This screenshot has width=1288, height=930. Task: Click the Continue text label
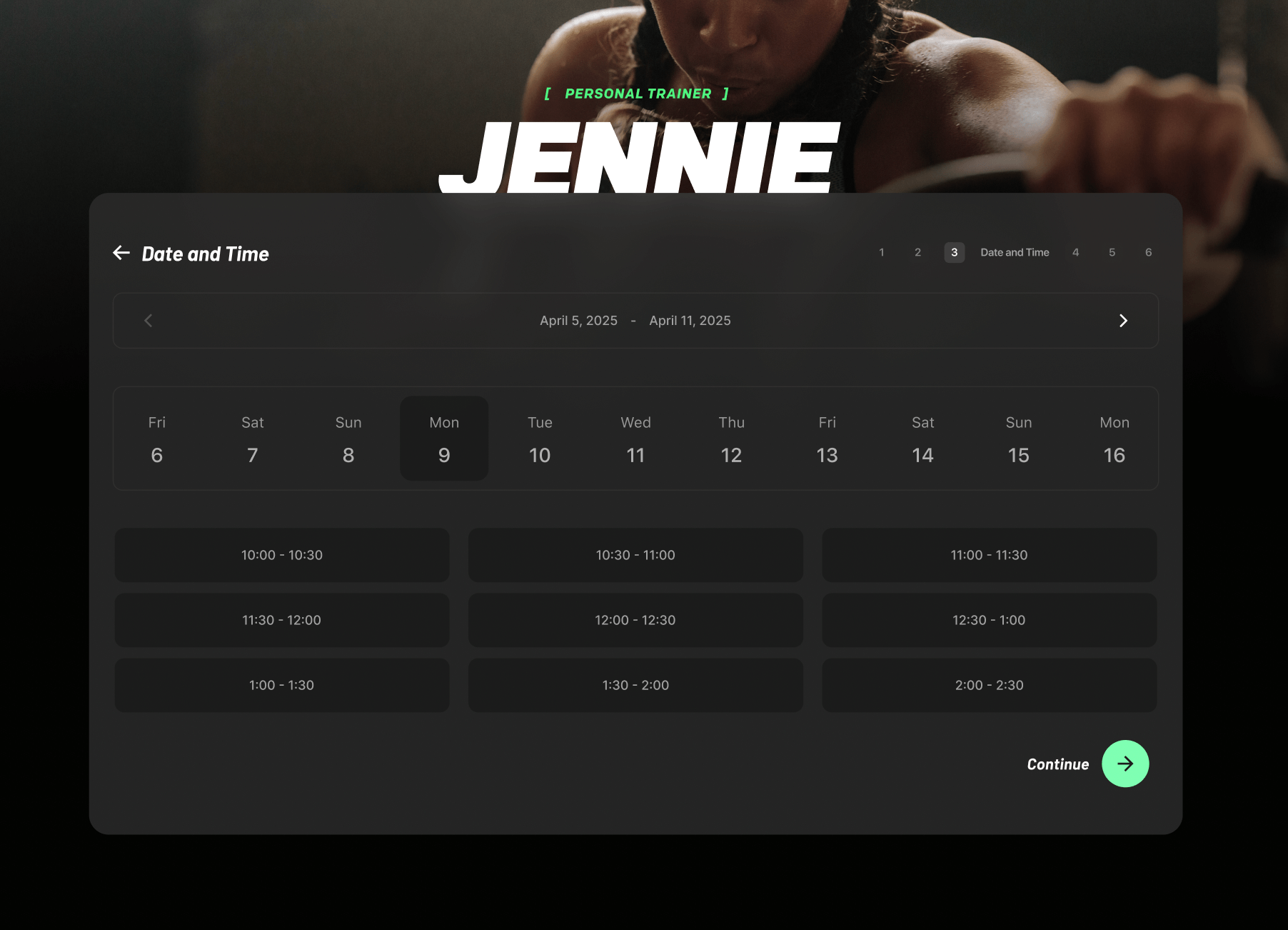pyautogui.click(x=1058, y=764)
